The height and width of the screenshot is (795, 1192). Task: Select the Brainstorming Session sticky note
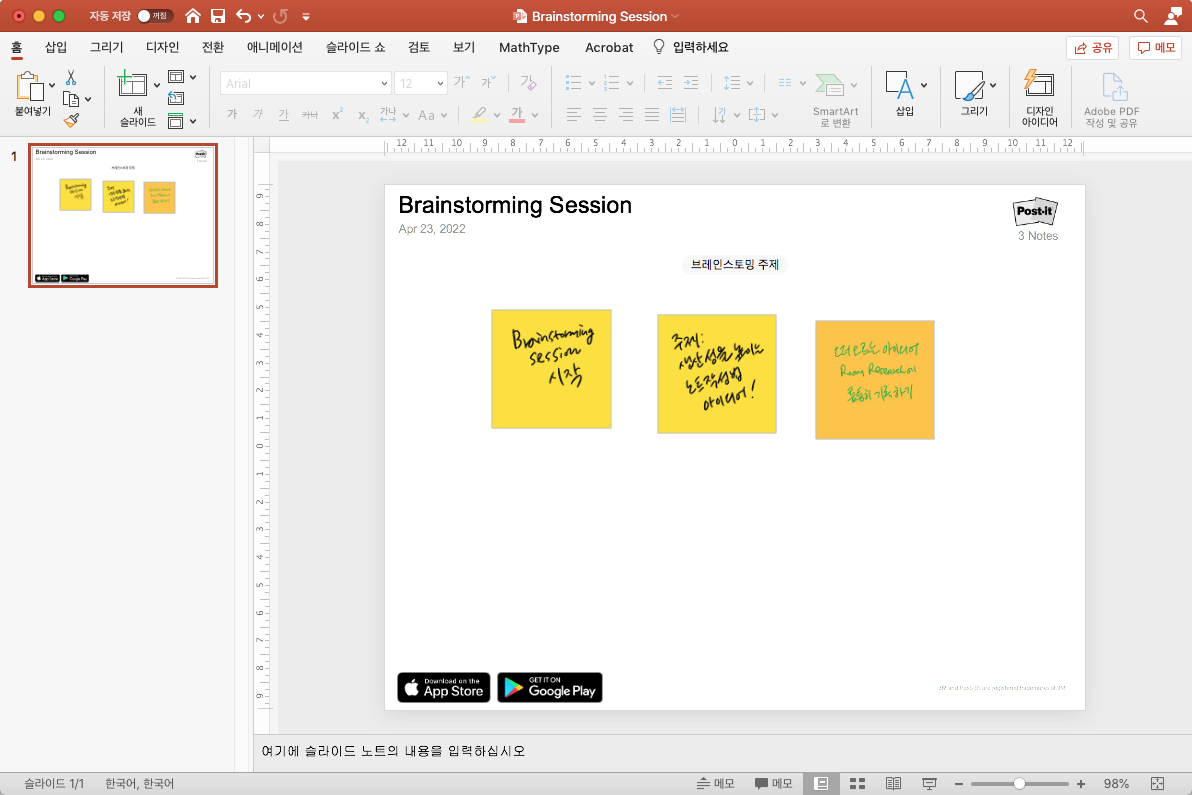[551, 369]
